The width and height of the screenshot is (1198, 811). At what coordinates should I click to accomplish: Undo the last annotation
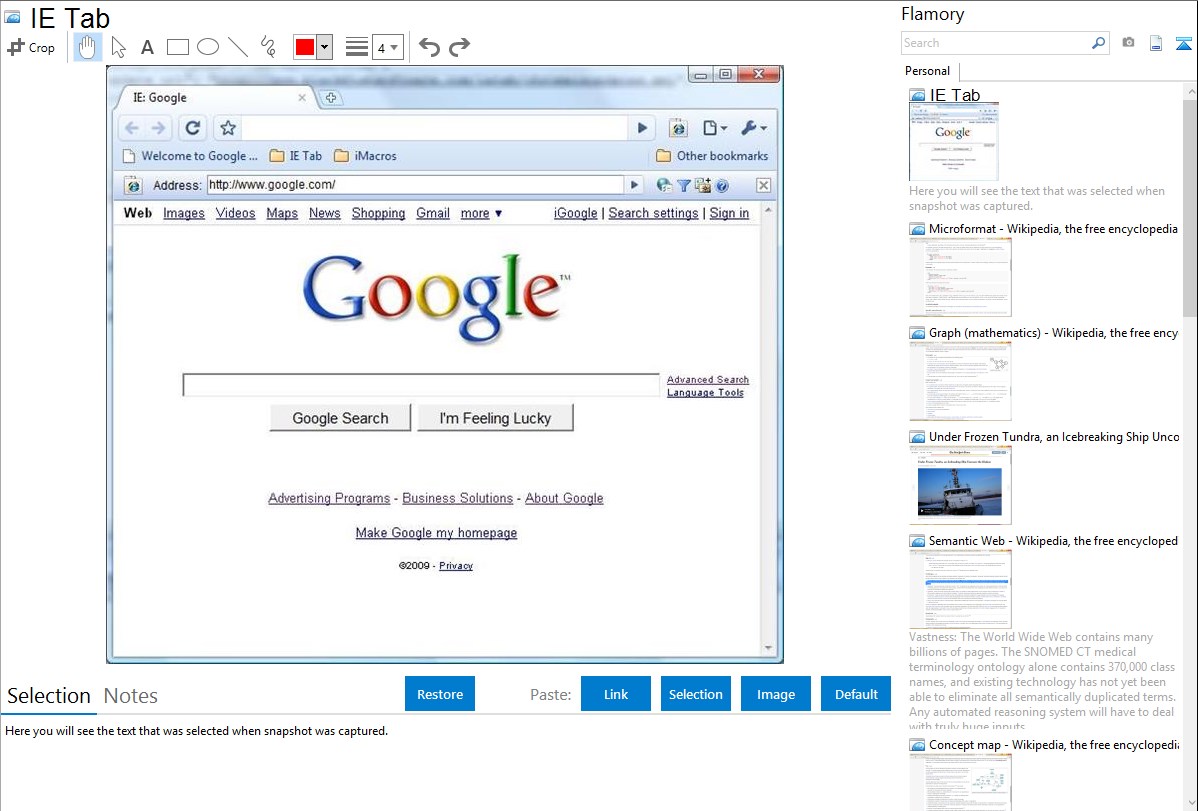(429, 47)
